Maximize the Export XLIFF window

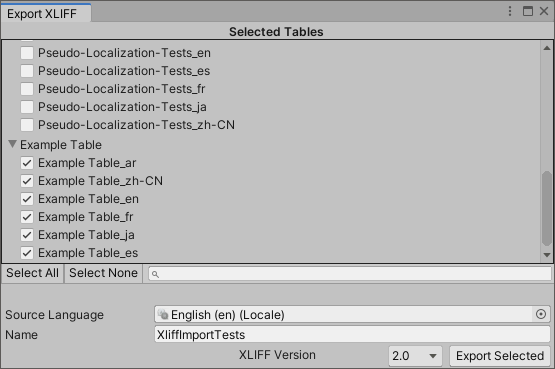528,11
